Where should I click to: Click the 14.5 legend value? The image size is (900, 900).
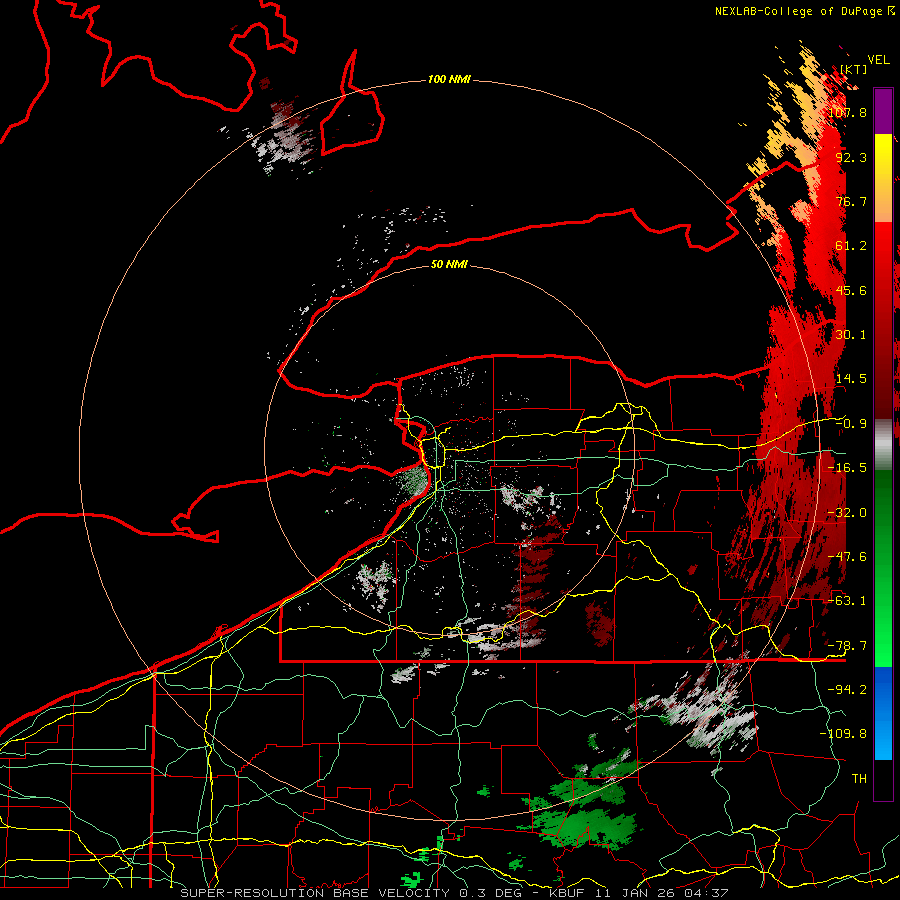click(851, 378)
